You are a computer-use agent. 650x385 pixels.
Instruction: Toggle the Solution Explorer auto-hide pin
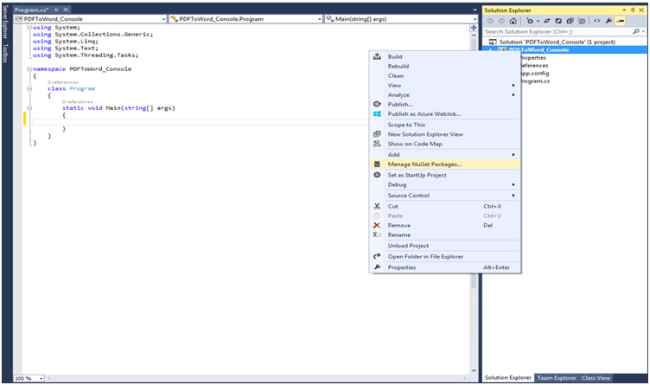633,10
